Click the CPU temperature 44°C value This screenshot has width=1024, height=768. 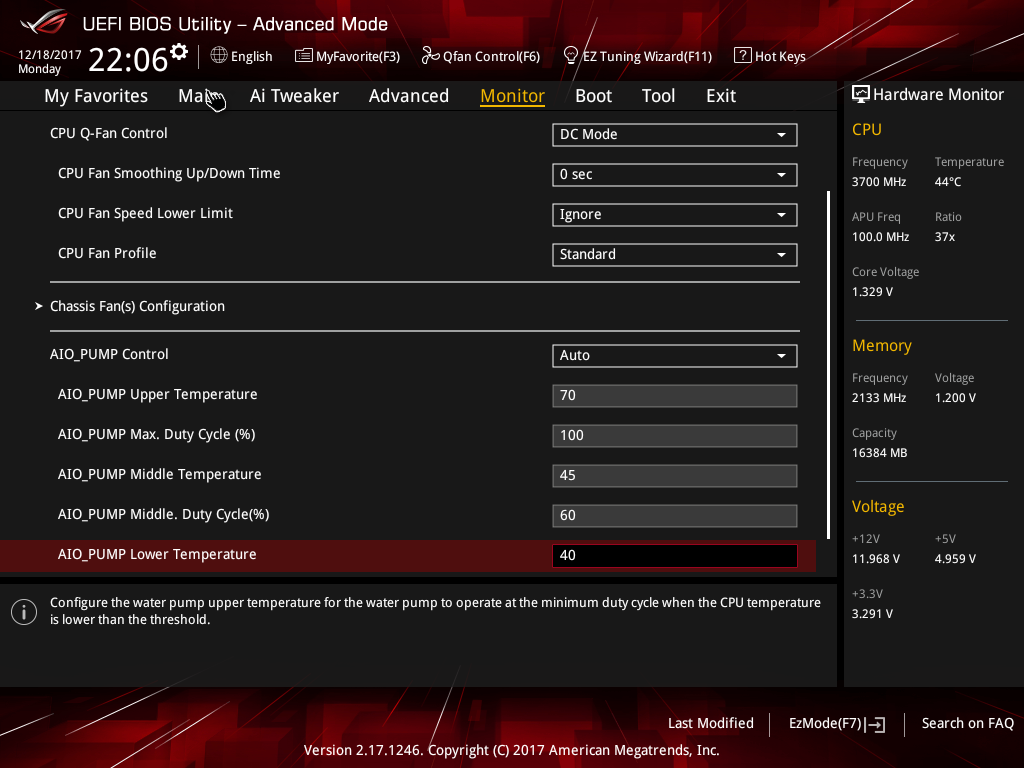point(948,182)
